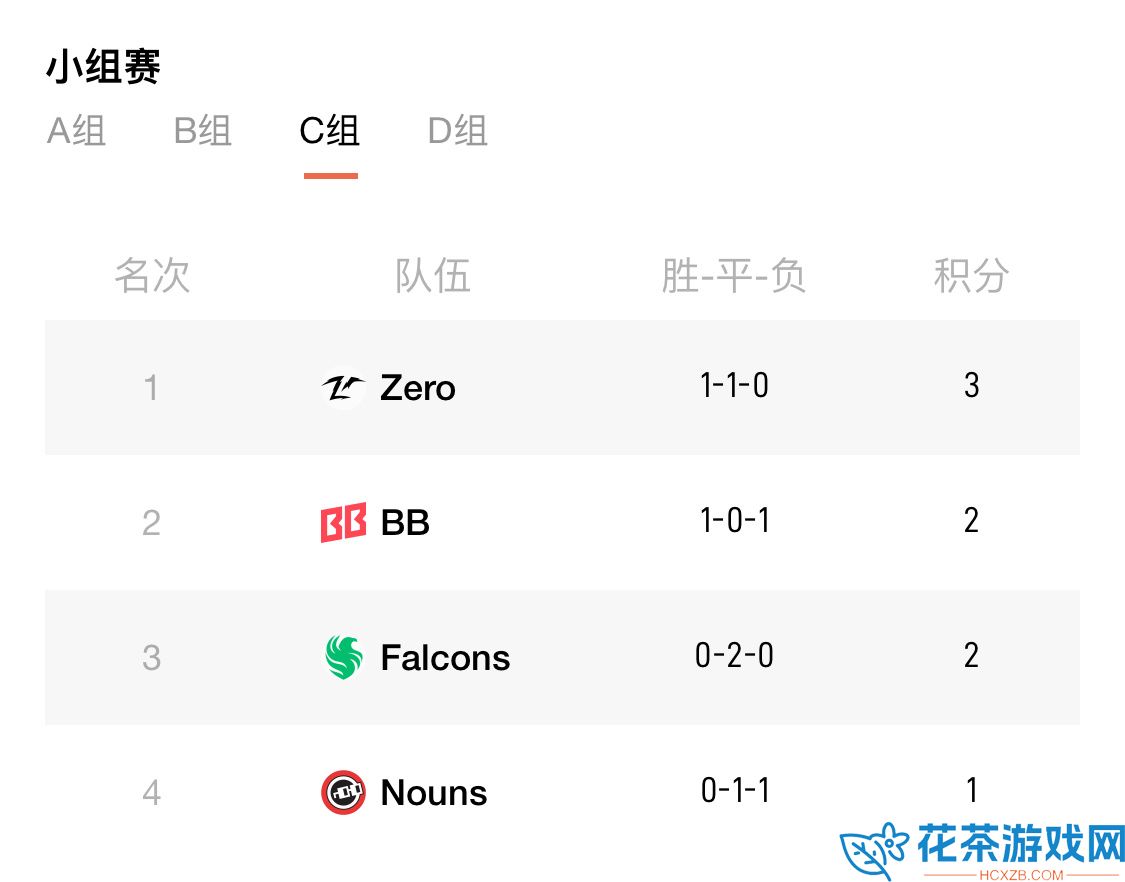
Task: Click the green Falcons team logo
Action: [343, 657]
